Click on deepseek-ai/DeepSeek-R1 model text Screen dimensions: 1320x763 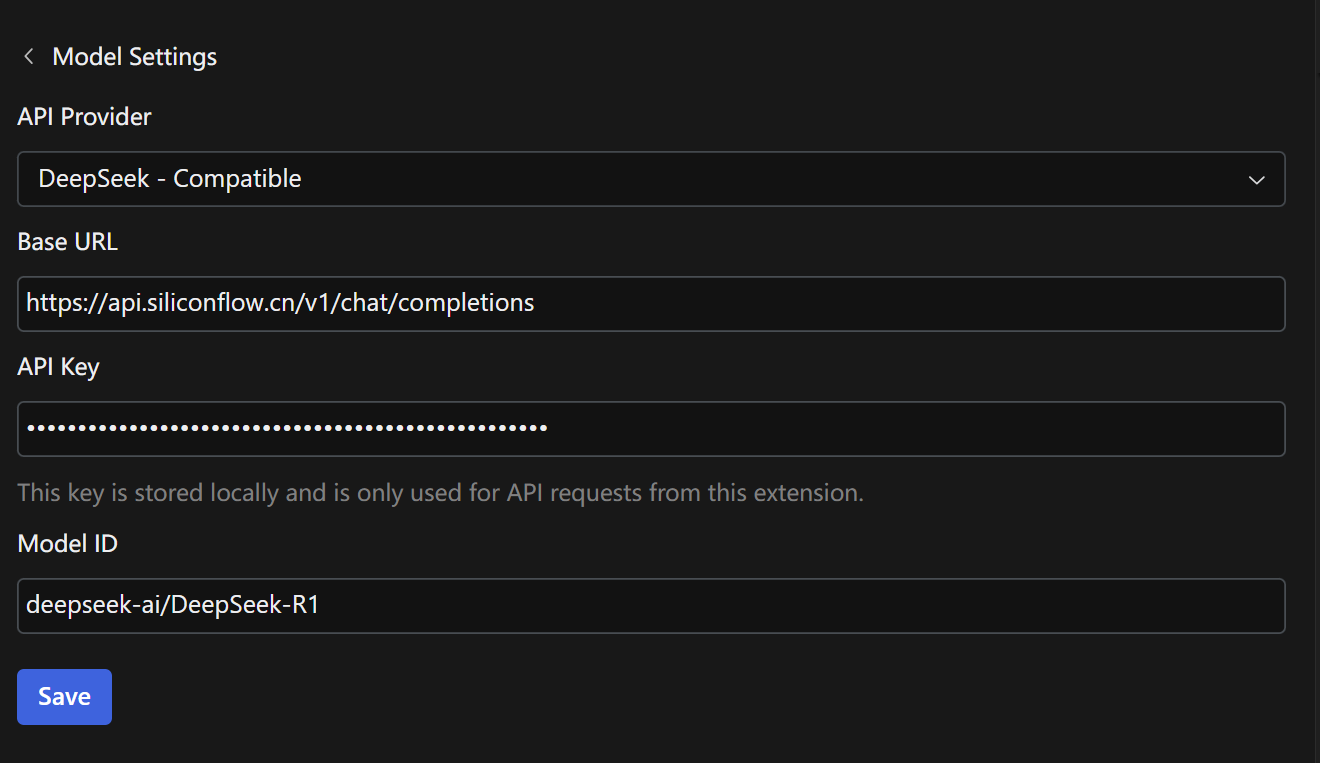click(x=172, y=606)
